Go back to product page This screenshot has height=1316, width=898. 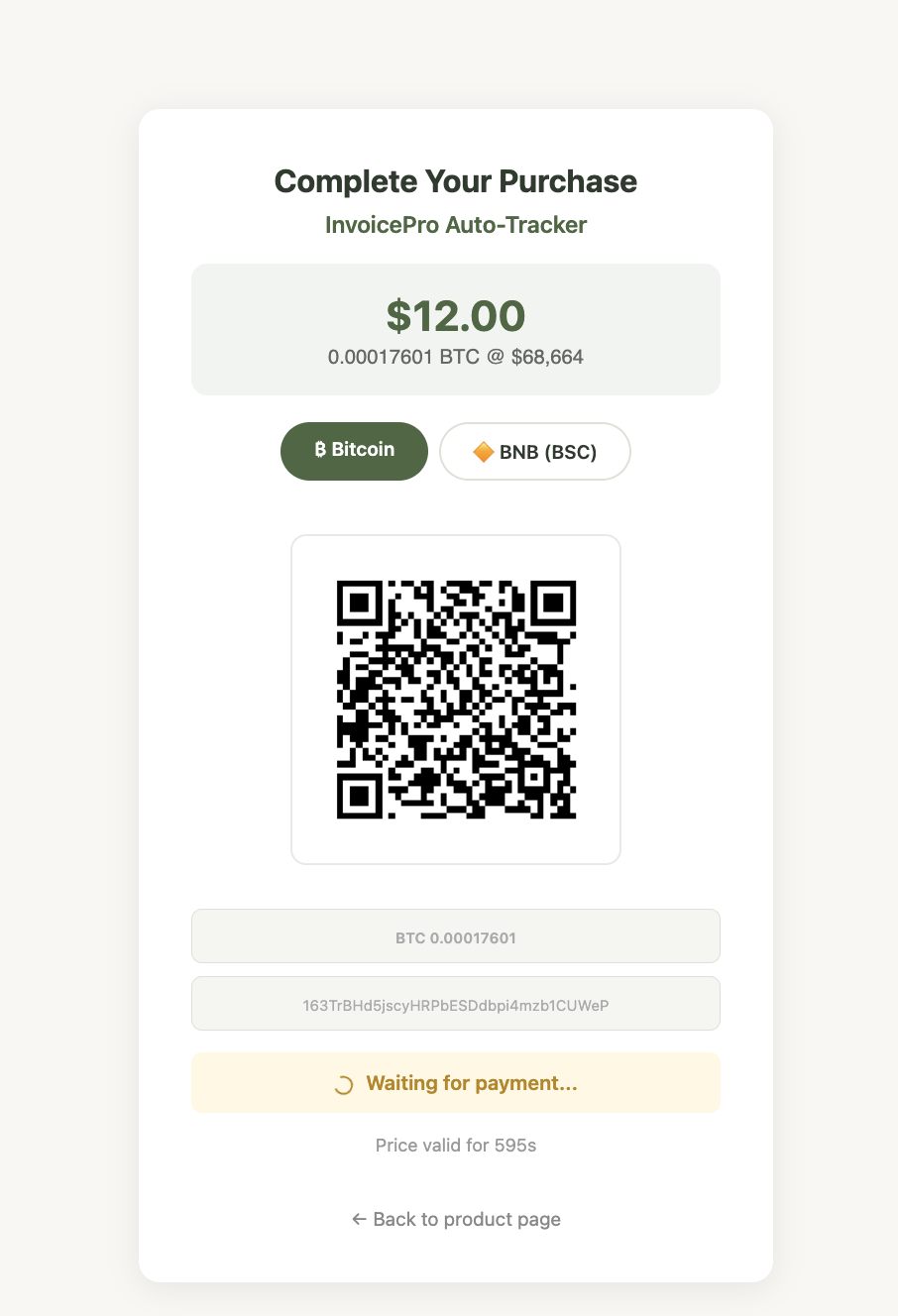click(456, 1219)
